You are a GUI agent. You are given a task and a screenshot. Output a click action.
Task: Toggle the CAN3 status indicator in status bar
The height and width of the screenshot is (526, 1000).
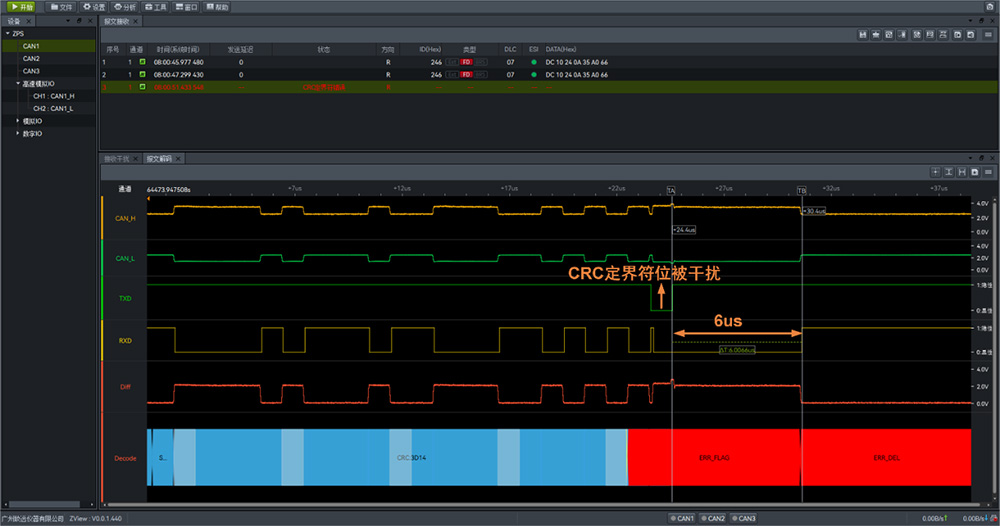click(744, 518)
